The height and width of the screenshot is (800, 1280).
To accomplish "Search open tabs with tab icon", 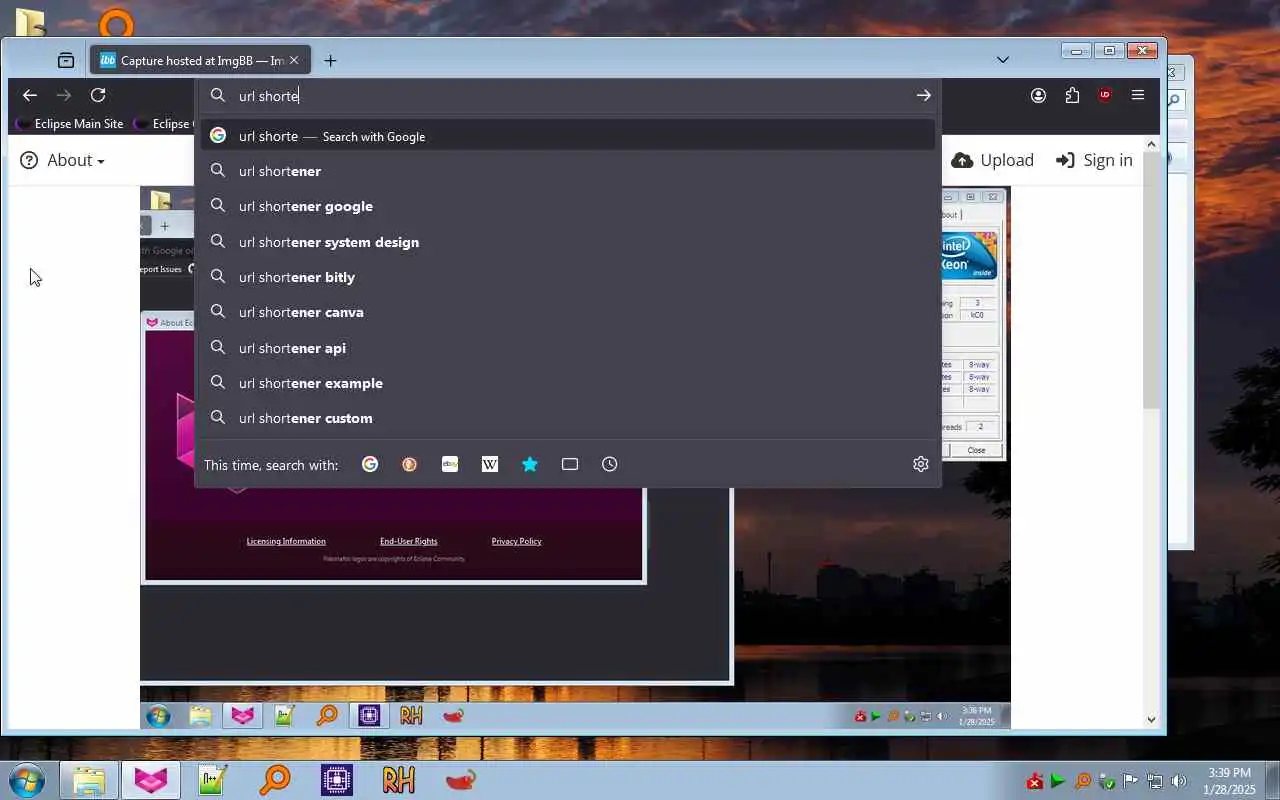I will (570, 464).
